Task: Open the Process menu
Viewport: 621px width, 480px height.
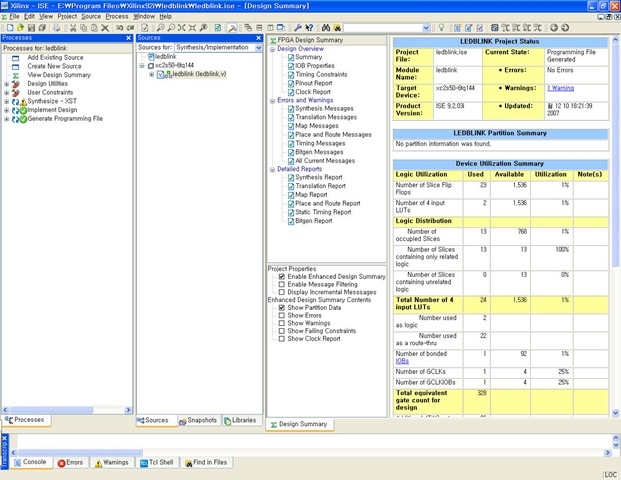Action: [x=117, y=16]
